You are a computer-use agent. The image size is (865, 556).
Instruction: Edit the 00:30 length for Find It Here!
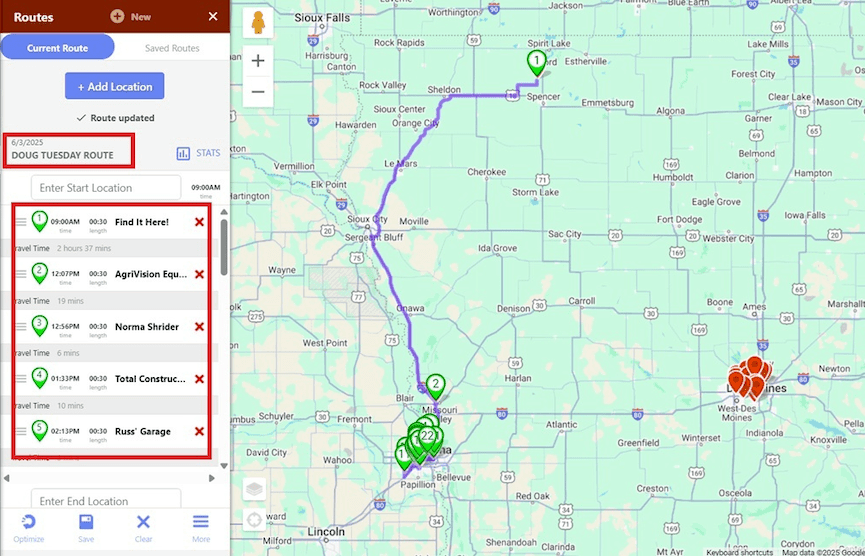tap(98, 221)
